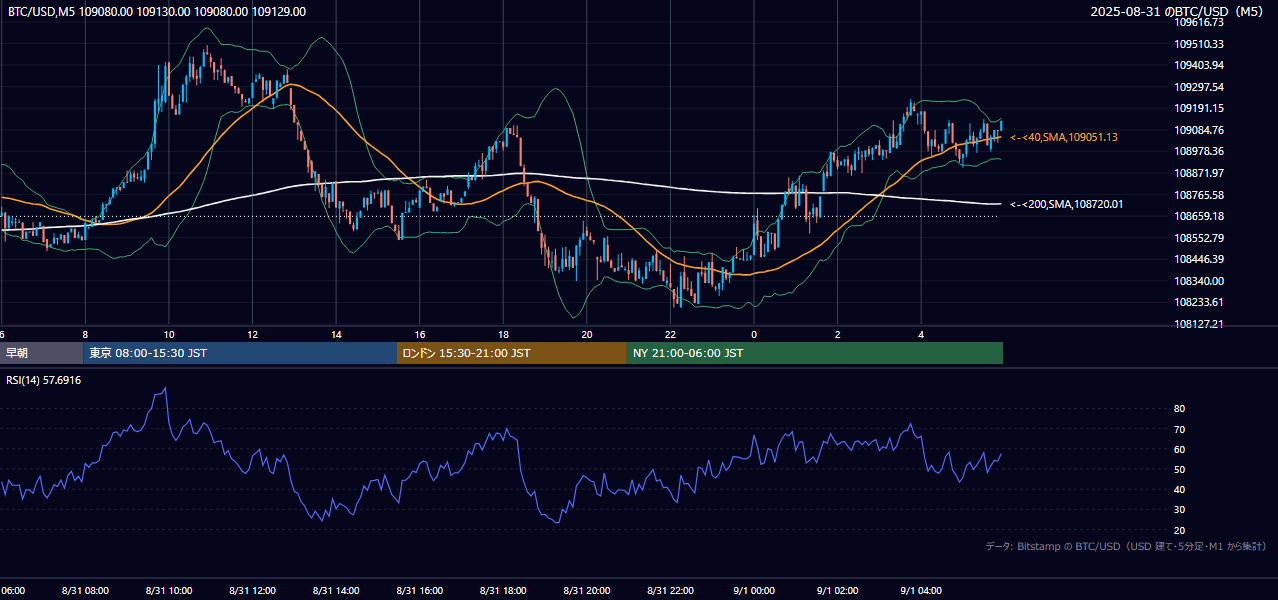
Task: Click the 8/31 16:00 date axis label
Action: coord(420,591)
